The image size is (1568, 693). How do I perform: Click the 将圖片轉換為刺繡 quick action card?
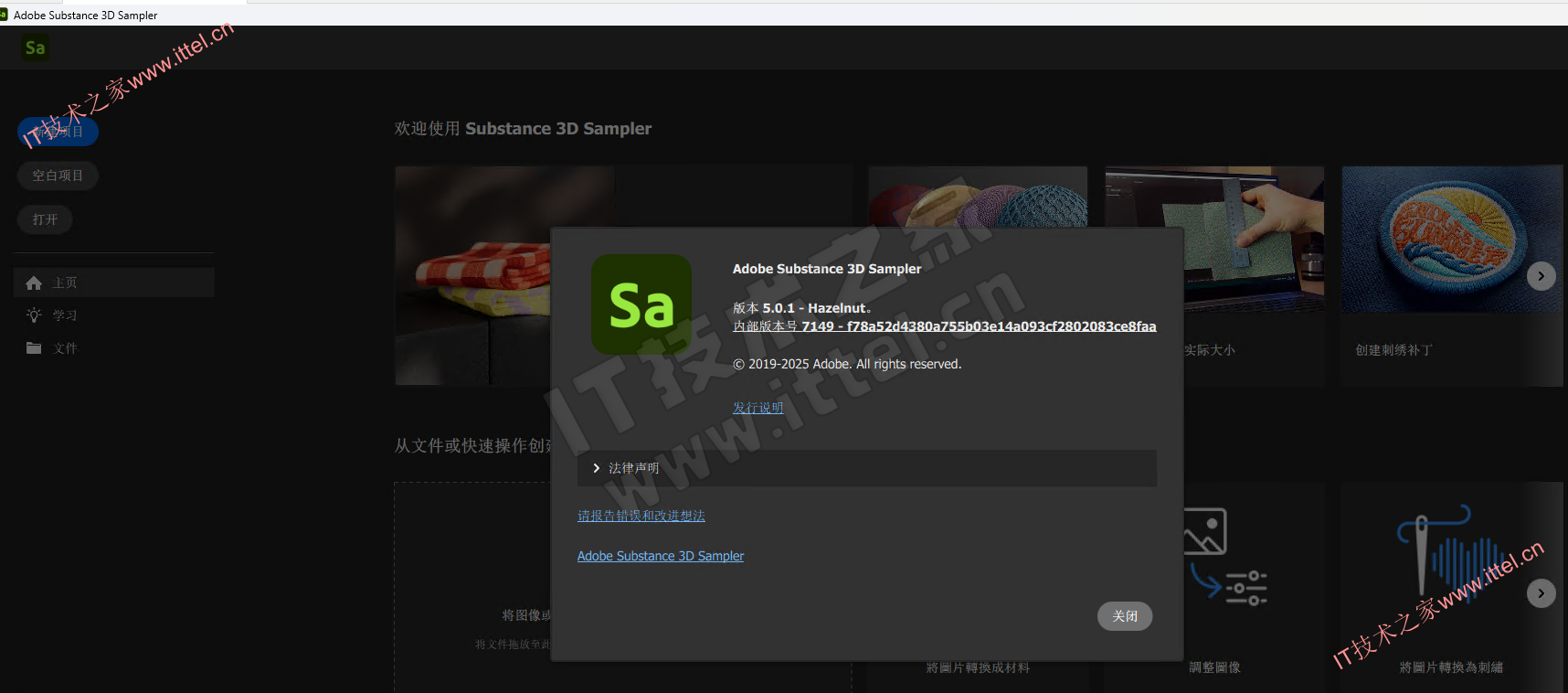[x=1452, y=587]
